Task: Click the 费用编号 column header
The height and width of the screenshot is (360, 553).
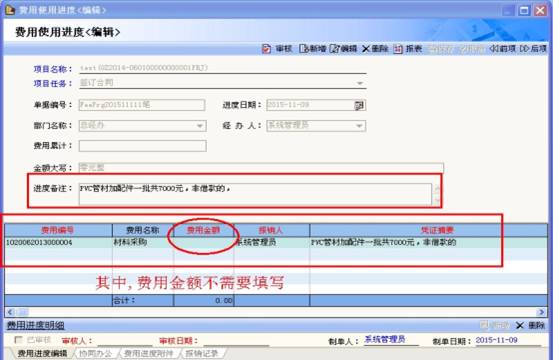Action: [58, 230]
